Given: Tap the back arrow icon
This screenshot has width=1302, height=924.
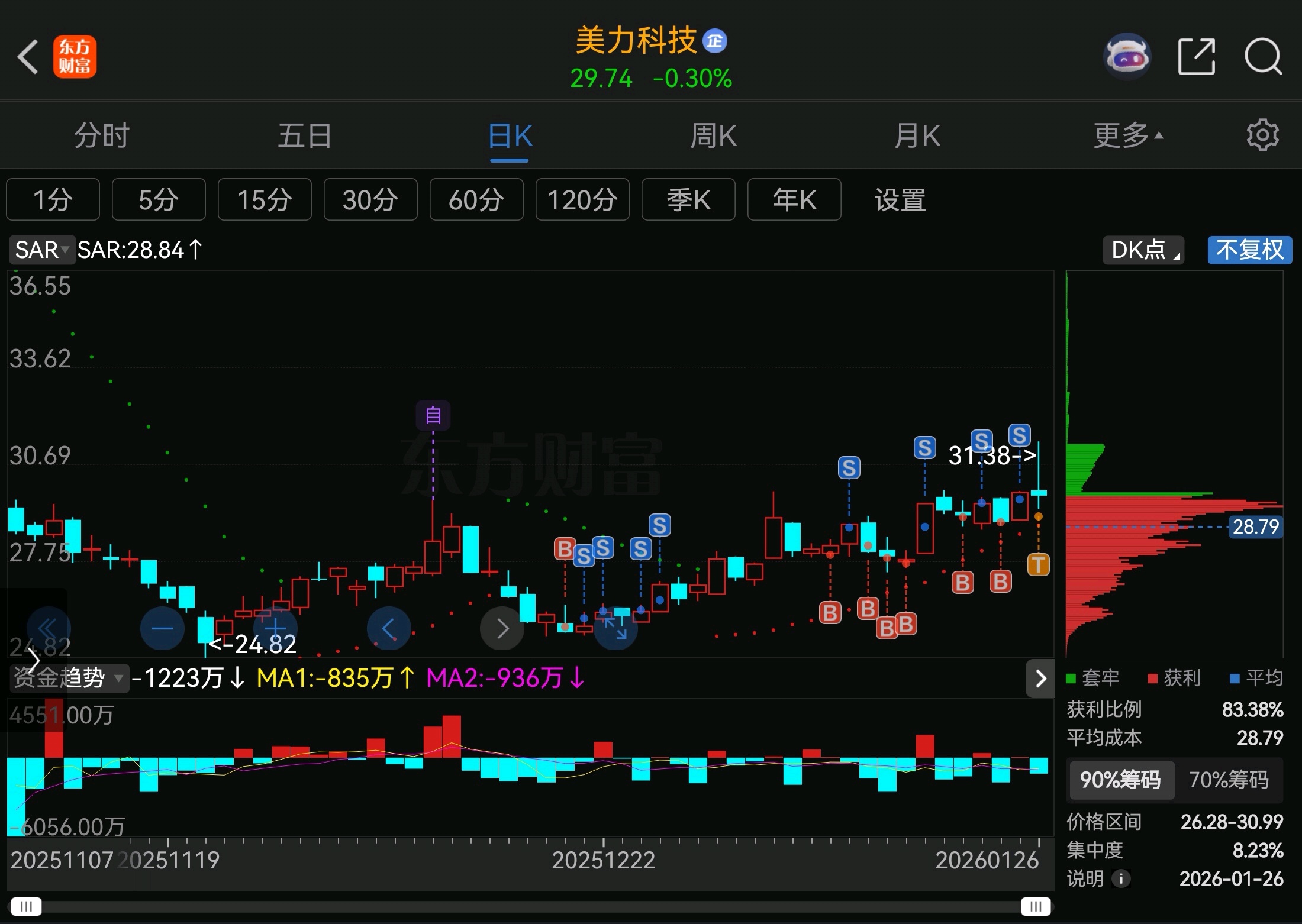Looking at the screenshot, I should [28, 57].
